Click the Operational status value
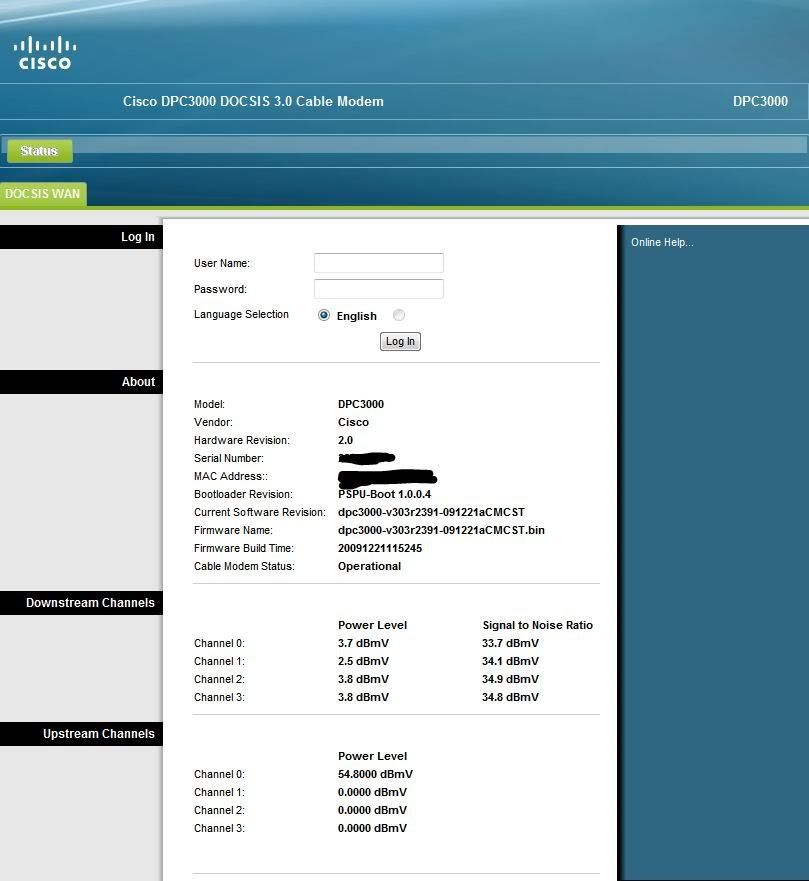 [369, 566]
